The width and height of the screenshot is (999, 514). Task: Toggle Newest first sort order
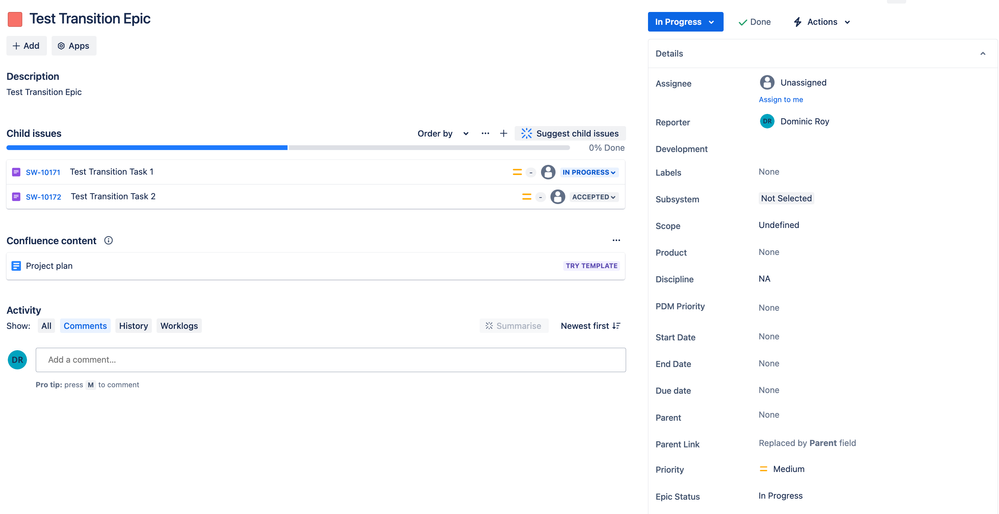[x=591, y=326]
